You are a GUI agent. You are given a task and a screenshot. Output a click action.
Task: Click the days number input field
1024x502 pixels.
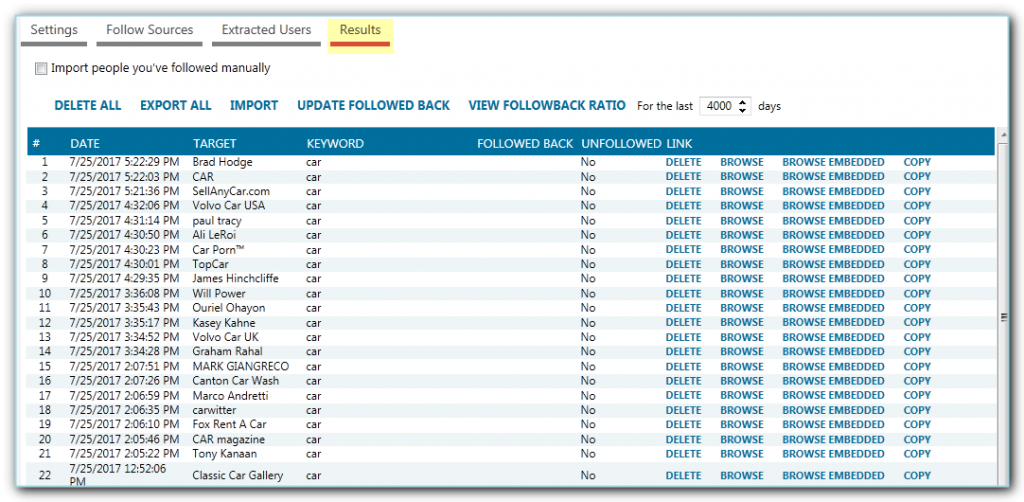tap(718, 106)
